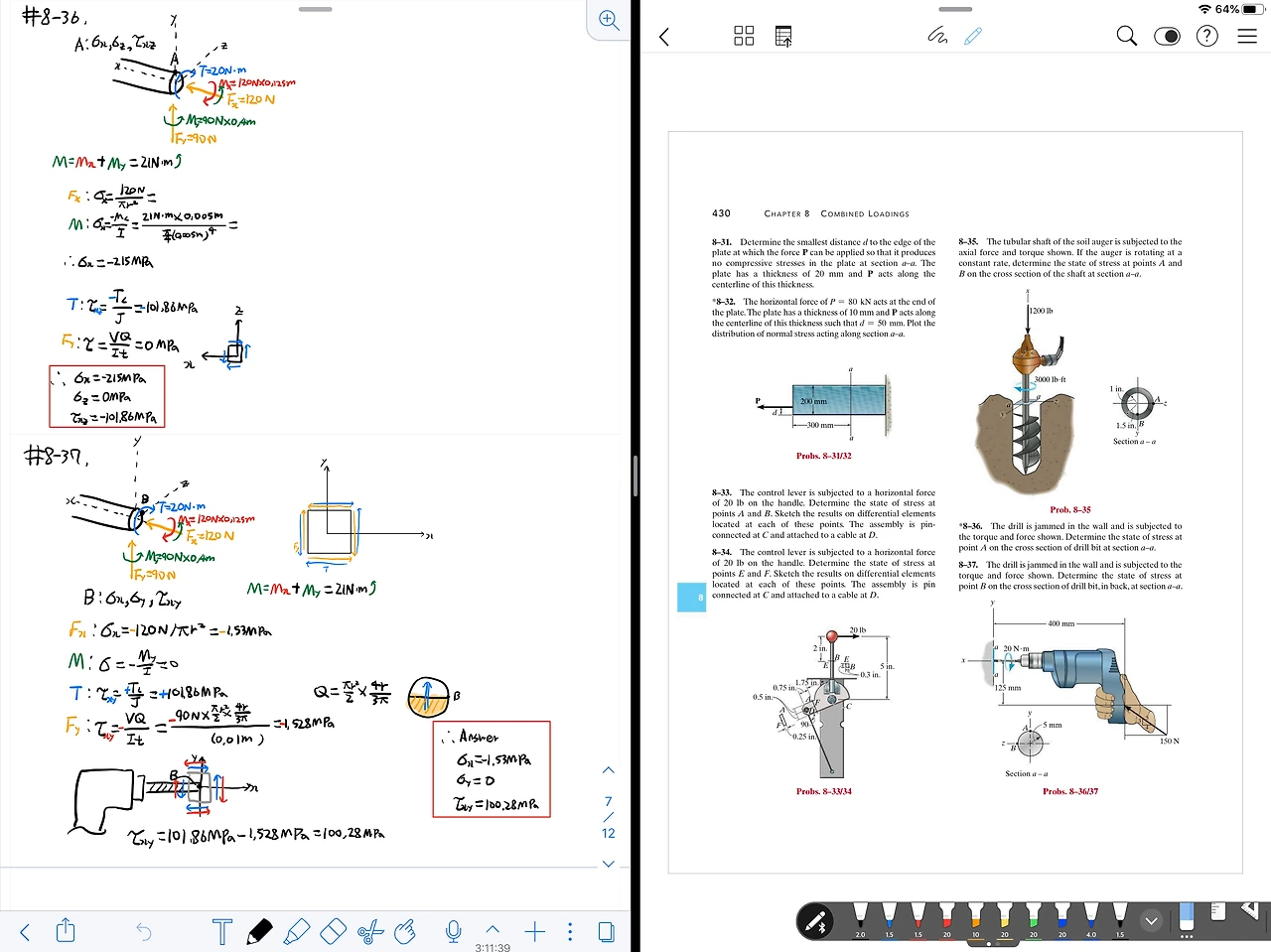Viewport: 1271px width, 952px height.
Task: Tap the 'Probs. 8-33/34' figure caption
Action: [x=824, y=791]
